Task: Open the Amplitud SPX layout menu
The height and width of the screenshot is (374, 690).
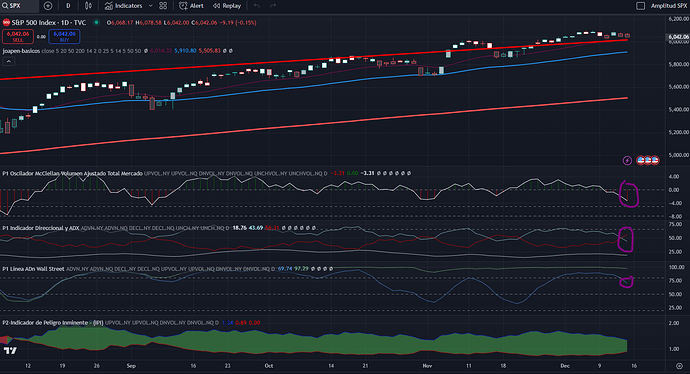Action: [669, 6]
